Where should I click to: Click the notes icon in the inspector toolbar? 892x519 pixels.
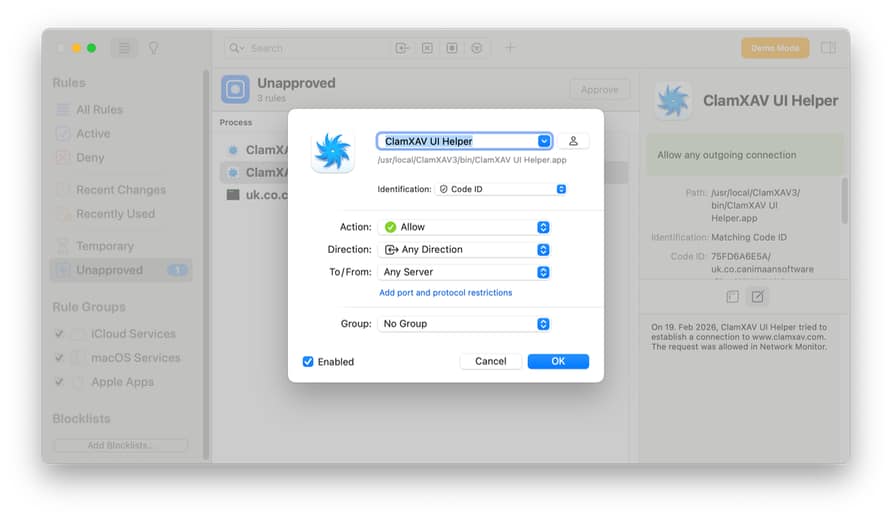click(x=733, y=296)
